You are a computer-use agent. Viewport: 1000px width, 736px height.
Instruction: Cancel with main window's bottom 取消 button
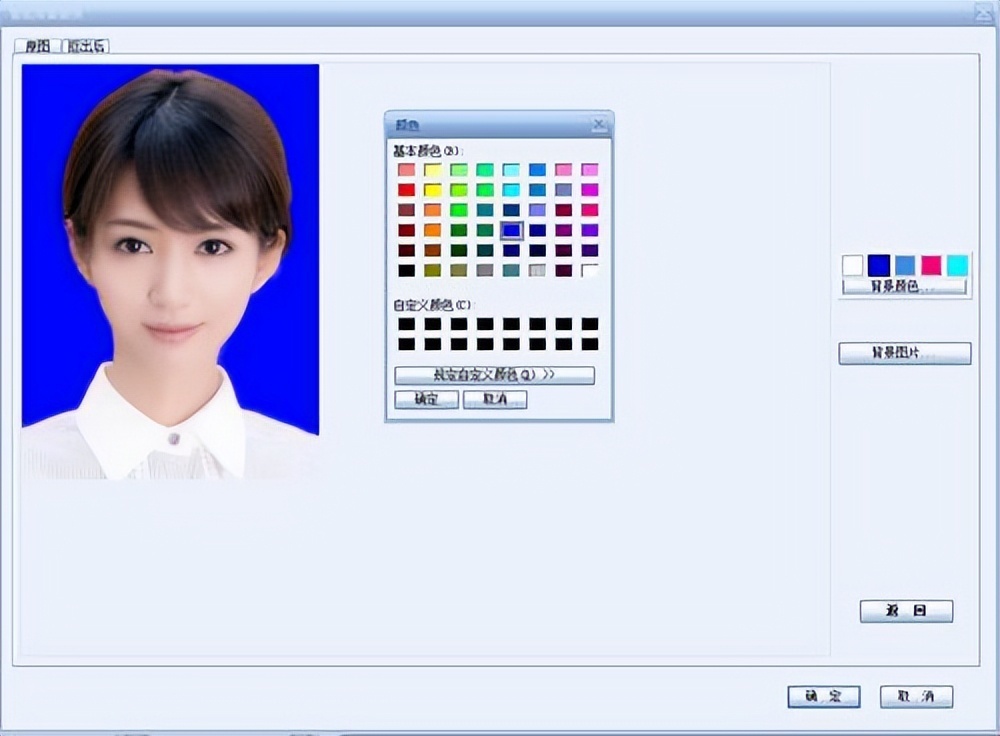click(916, 696)
